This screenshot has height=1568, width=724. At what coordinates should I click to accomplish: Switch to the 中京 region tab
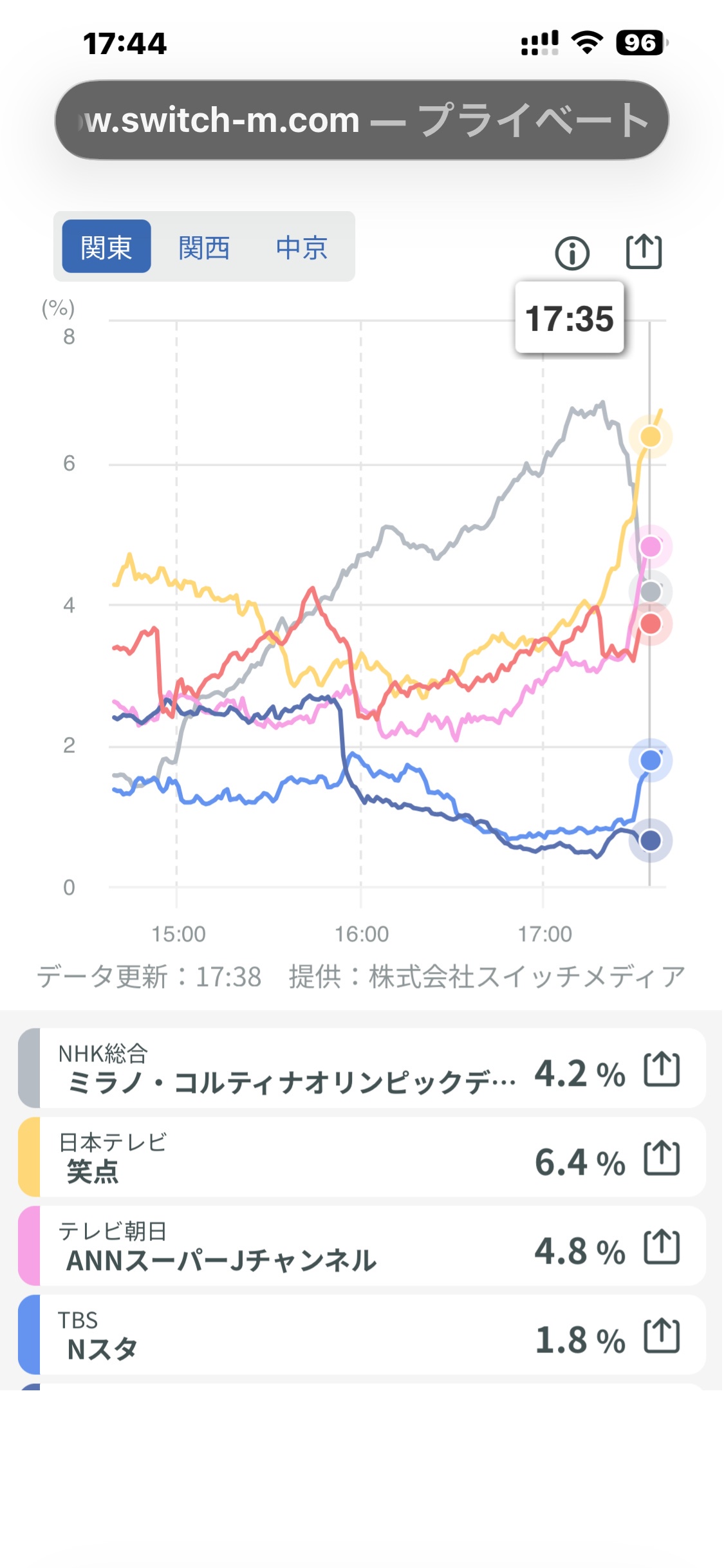[x=302, y=247]
